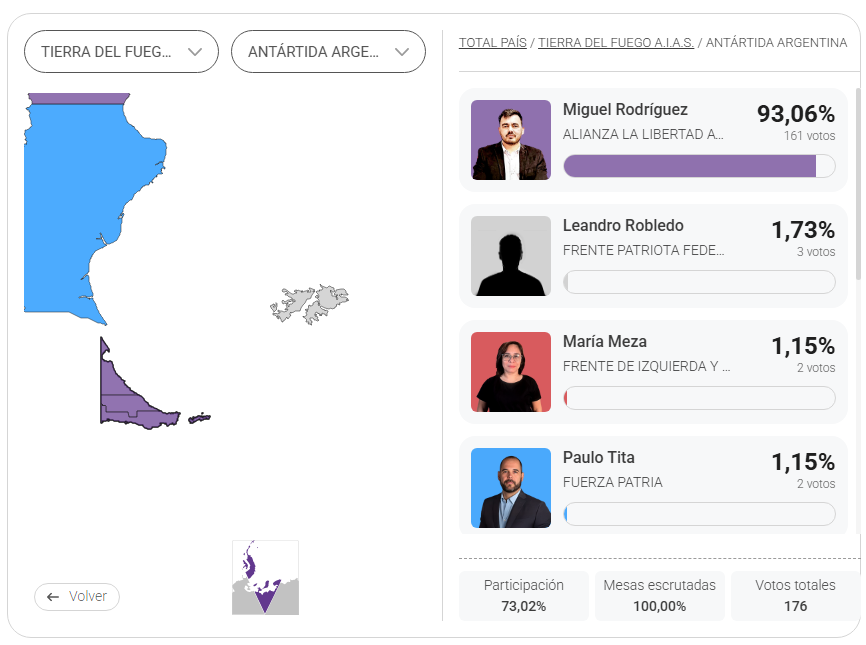Click Leandro Robledo silhouette avatar
Screen dimensions: 866x645
[x=511, y=256]
